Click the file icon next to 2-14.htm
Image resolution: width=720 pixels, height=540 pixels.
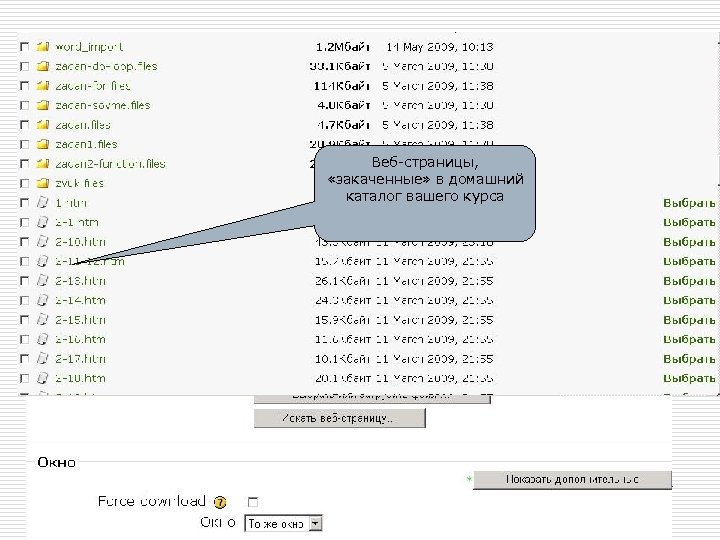(42, 300)
